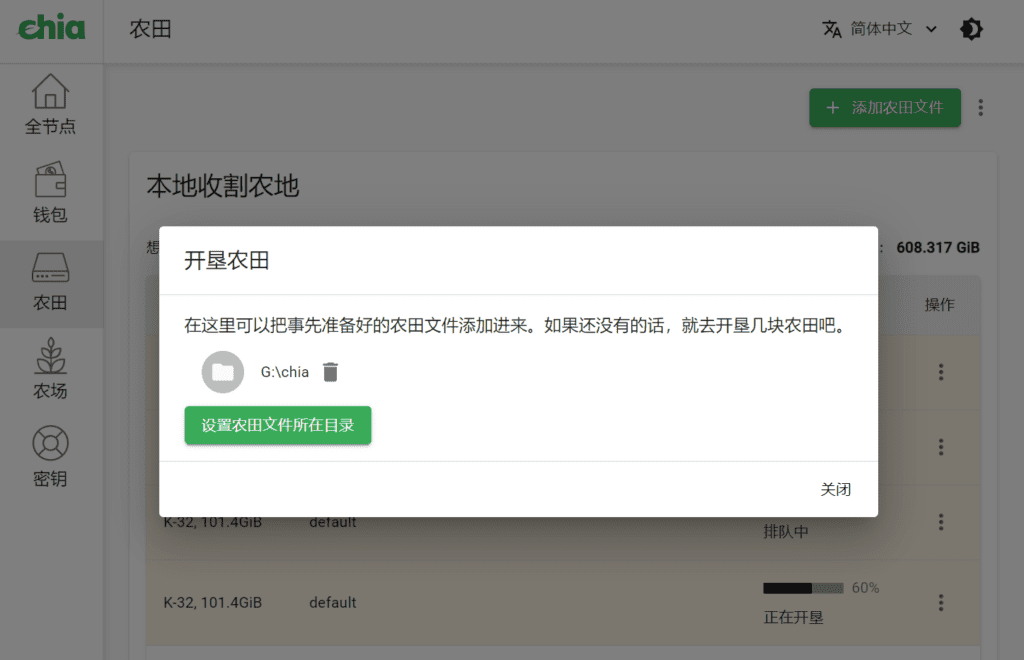The width and height of the screenshot is (1024, 660).
Task: Go to the 农场 farm page
Action: point(50,370)
